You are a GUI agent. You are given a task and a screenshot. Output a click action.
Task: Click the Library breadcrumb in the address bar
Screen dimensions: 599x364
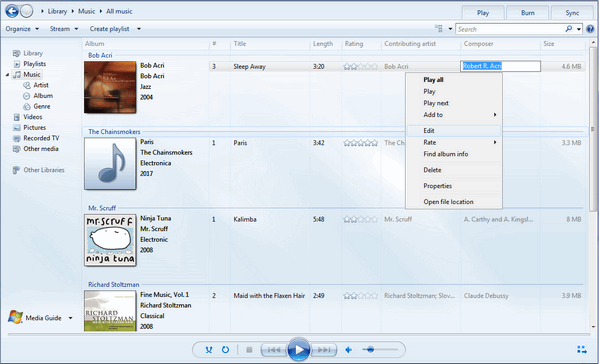(57, 11)
